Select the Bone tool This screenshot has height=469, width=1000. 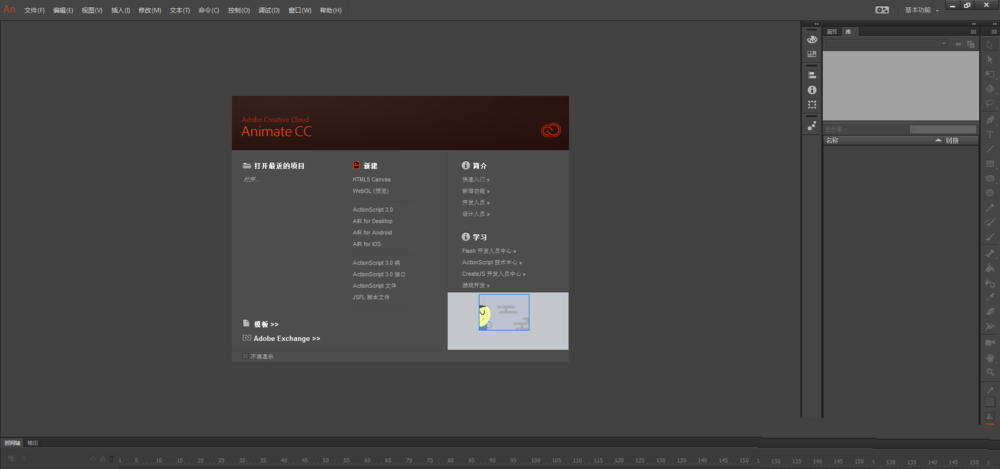(990, 254)
